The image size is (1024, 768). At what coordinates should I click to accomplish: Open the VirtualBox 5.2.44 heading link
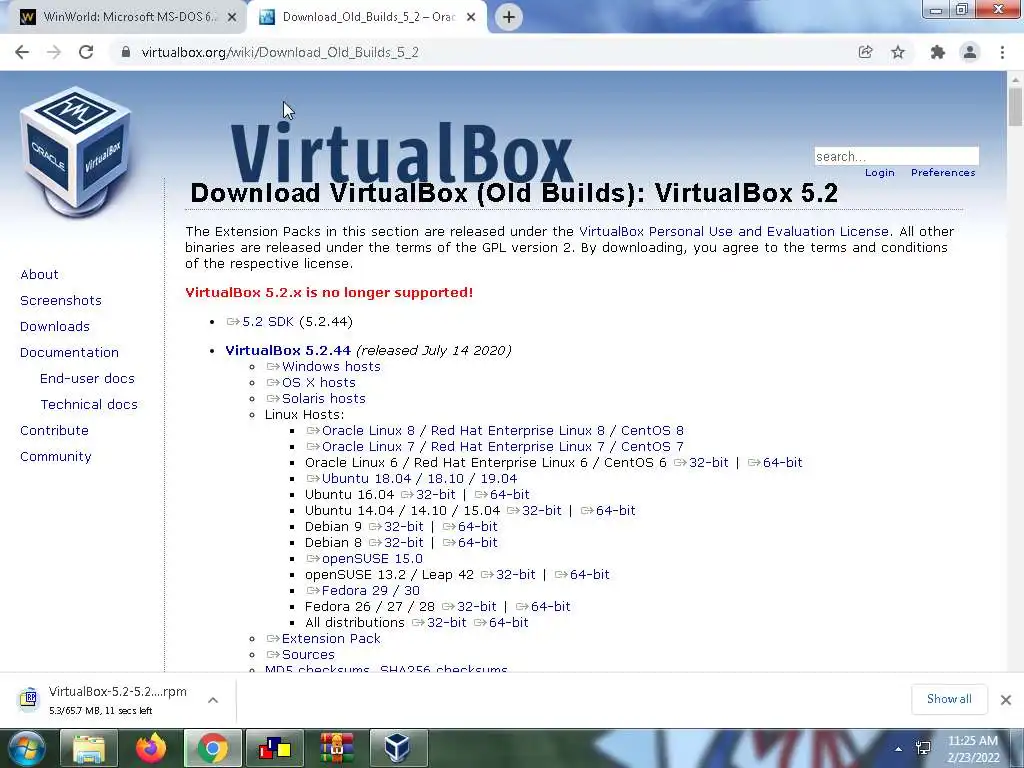288,350
